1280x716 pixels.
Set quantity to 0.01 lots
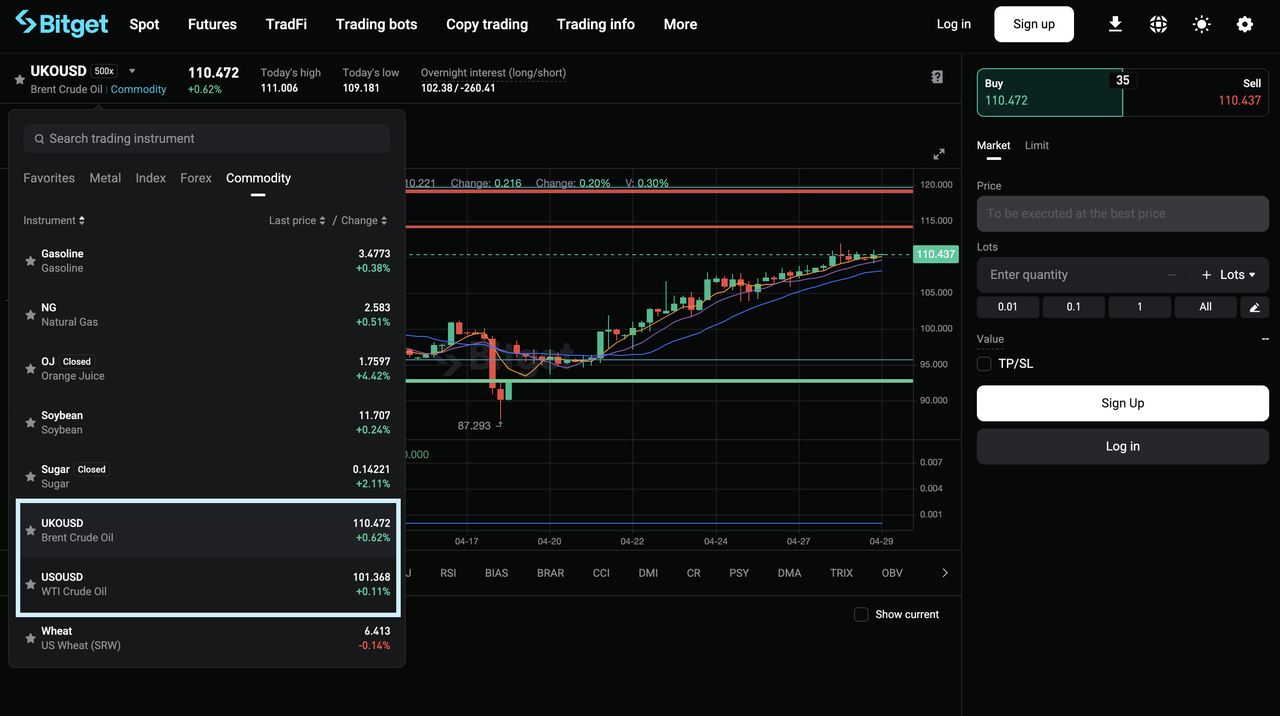point(1008,307)
